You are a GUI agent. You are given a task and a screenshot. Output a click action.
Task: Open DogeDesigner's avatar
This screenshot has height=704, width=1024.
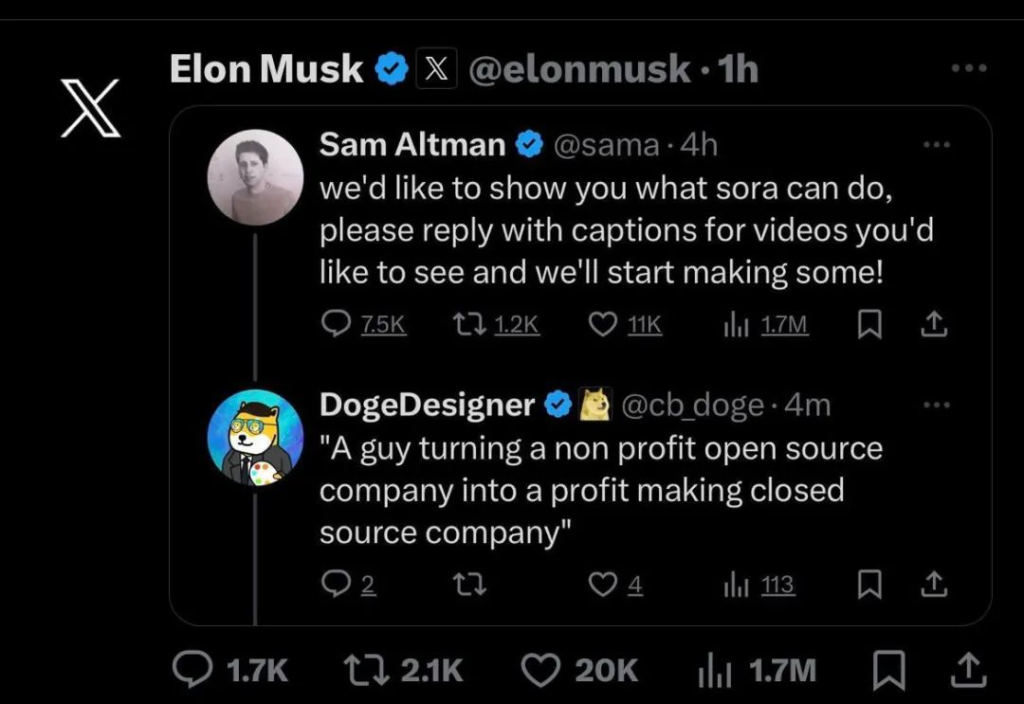tap(255, 437)
